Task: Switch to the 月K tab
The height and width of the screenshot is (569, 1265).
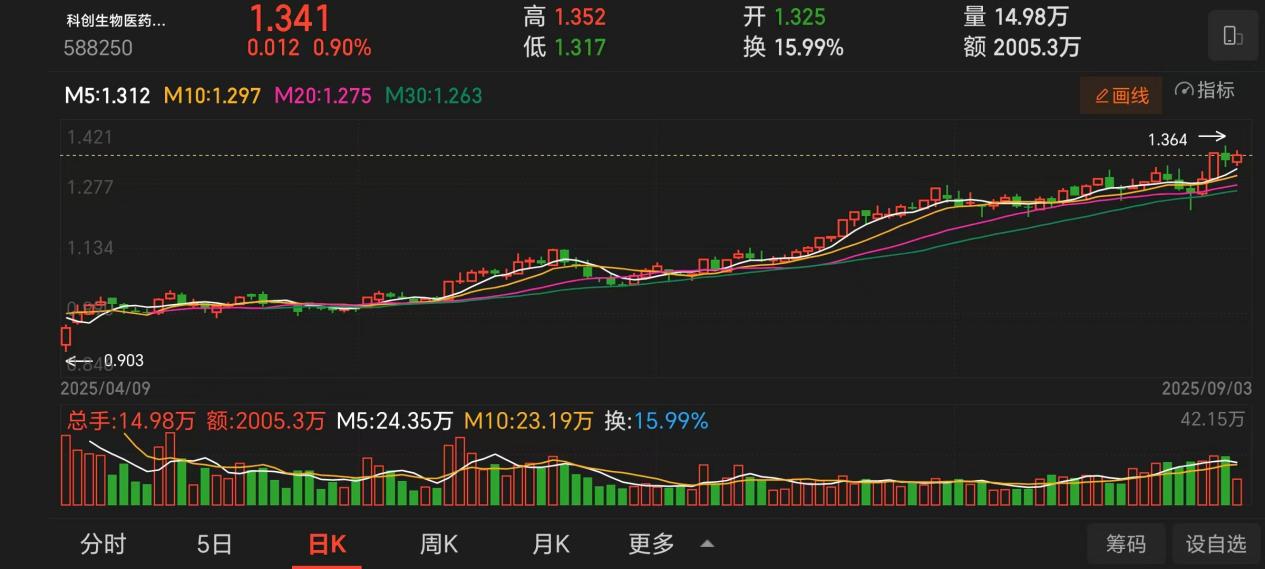Action: click(x=551, y=544)
